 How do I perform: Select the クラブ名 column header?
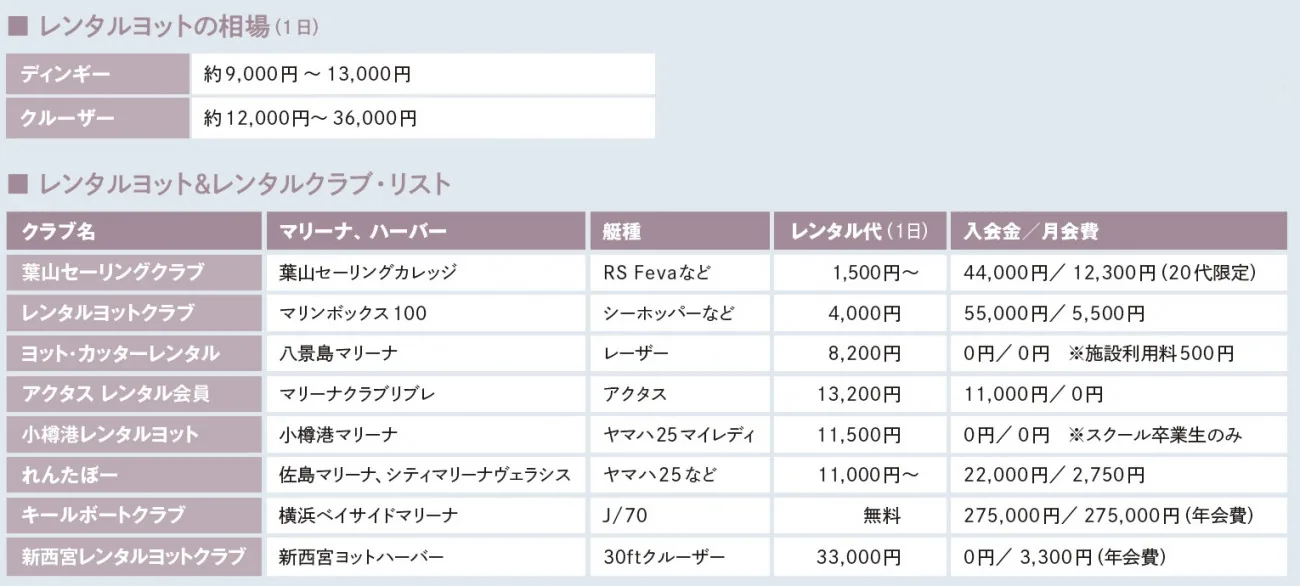[133, 231]
